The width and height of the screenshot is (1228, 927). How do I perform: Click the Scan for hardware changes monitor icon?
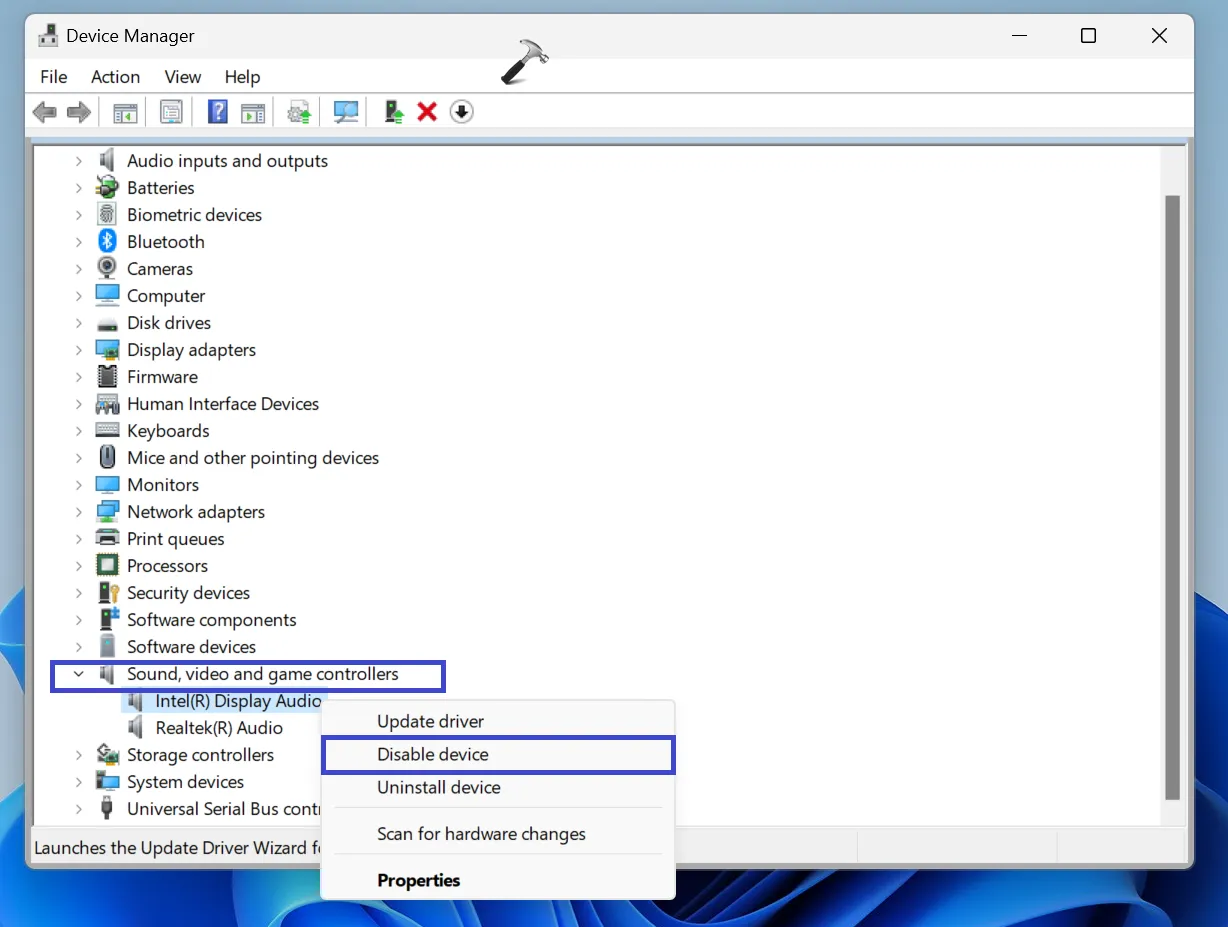coord(346,112)
